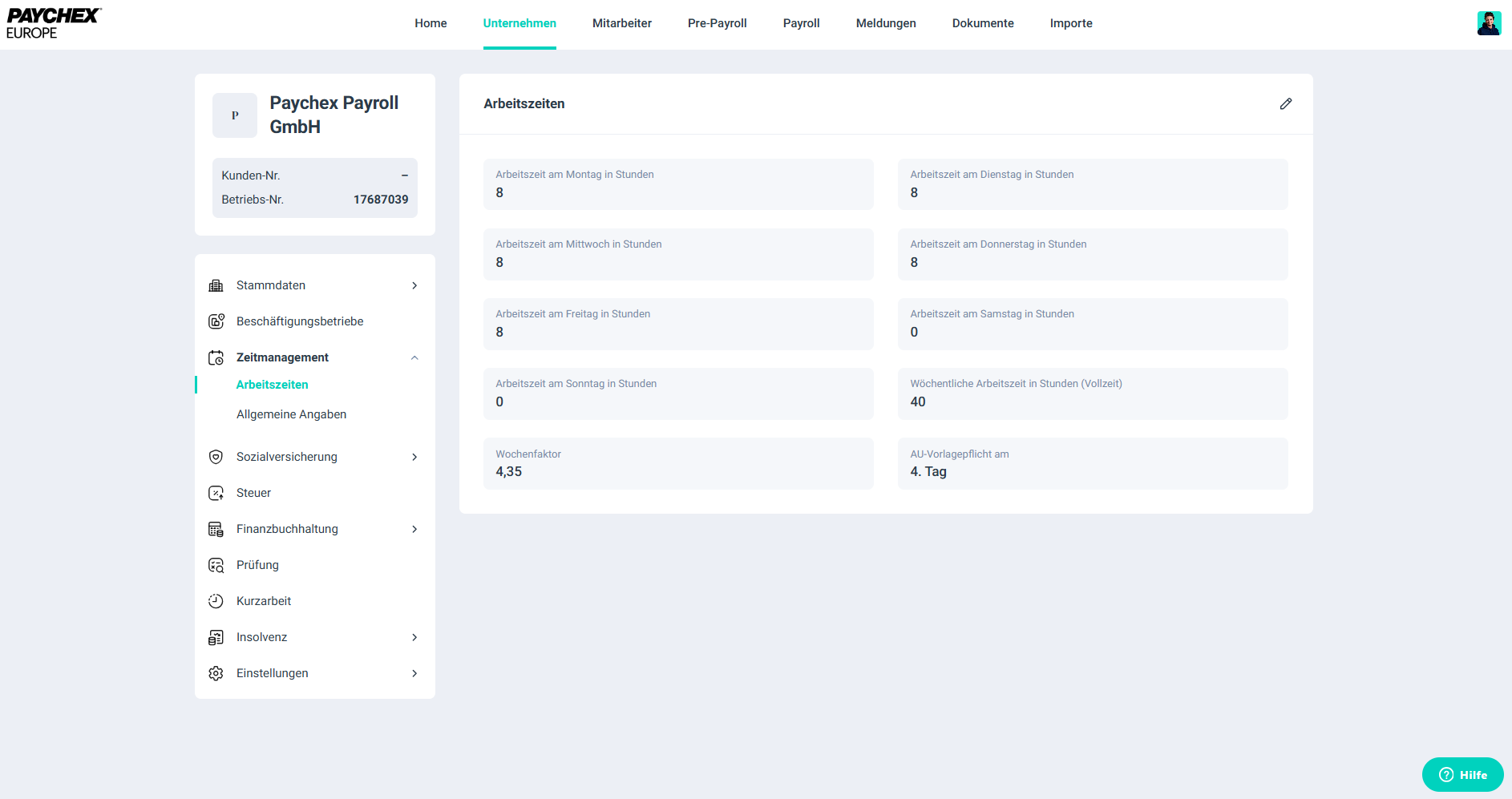1512x799 pixels.
Task: Click the Sozialversicherung shield icon
Action: point(216,457)
